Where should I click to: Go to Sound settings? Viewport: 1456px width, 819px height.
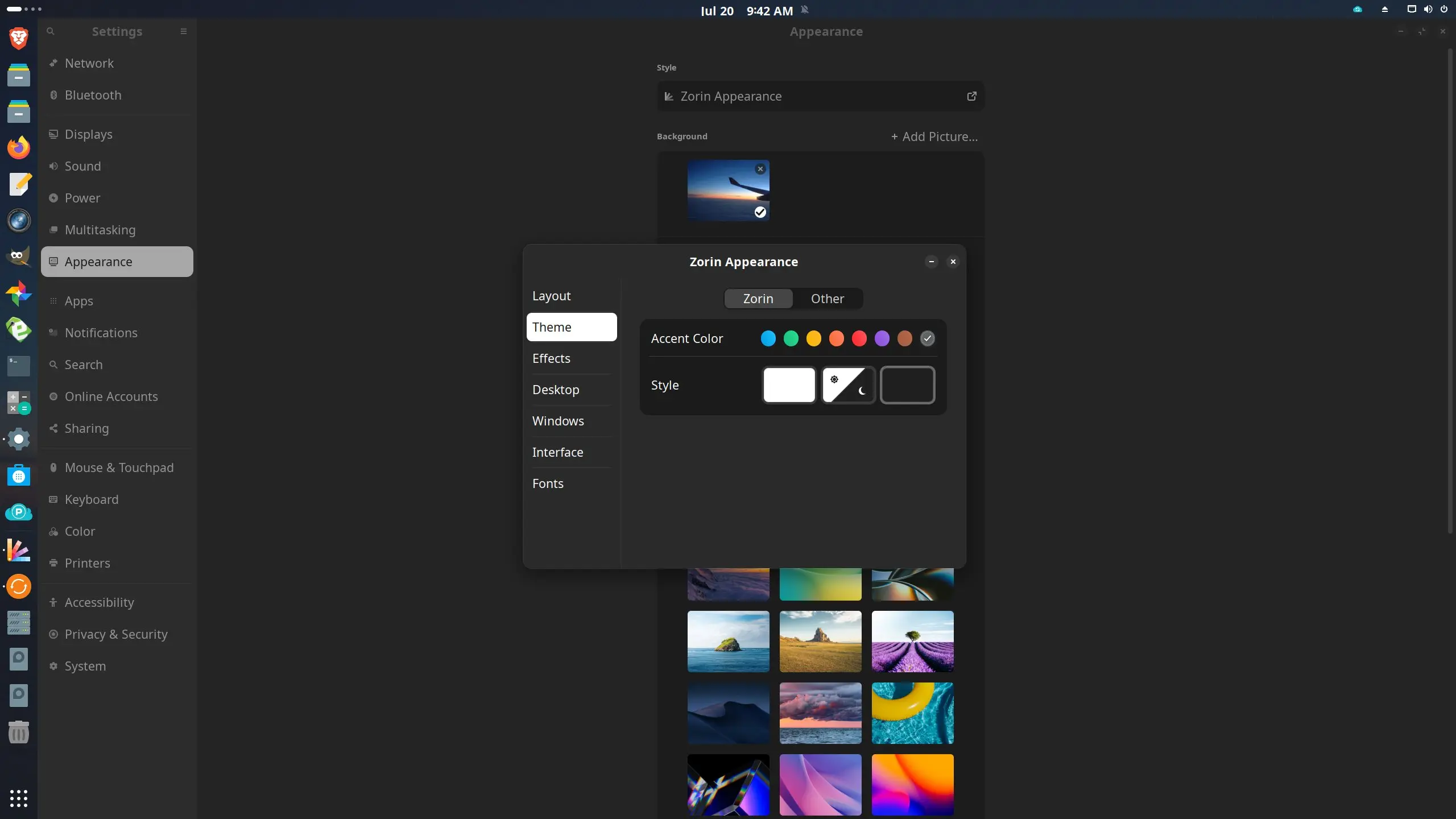[117, 166]
